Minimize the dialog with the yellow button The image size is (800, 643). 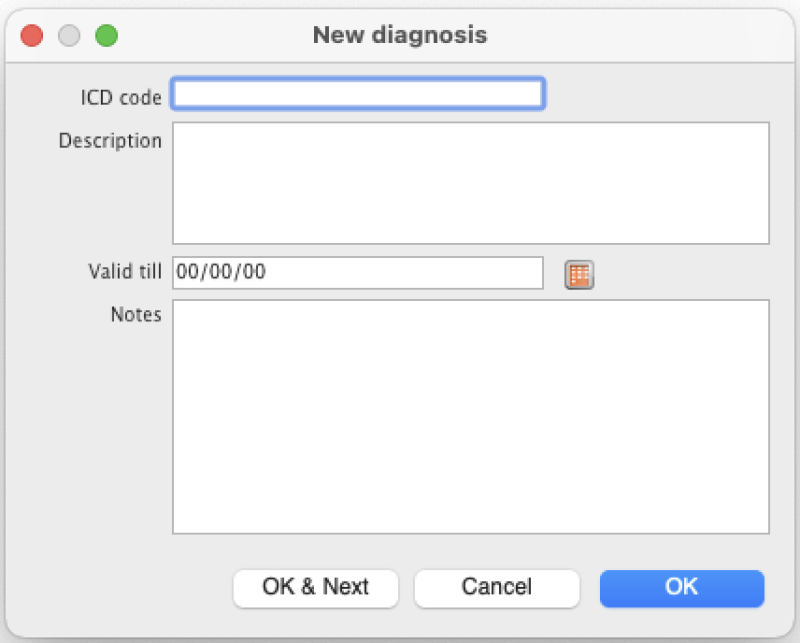pos(69,36)
